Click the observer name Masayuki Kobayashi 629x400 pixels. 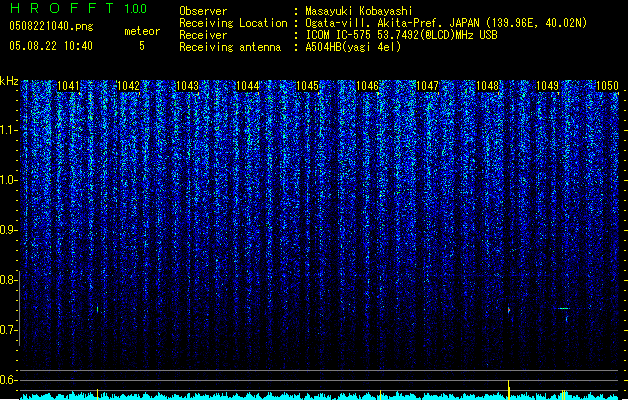[359, 11]
